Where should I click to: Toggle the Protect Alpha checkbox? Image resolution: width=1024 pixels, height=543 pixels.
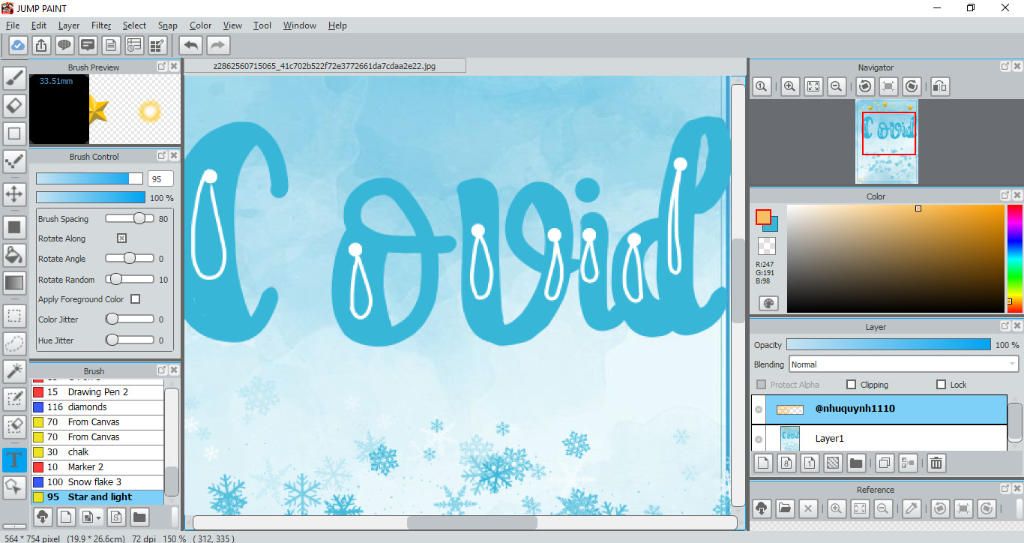[x=761, y=384]
